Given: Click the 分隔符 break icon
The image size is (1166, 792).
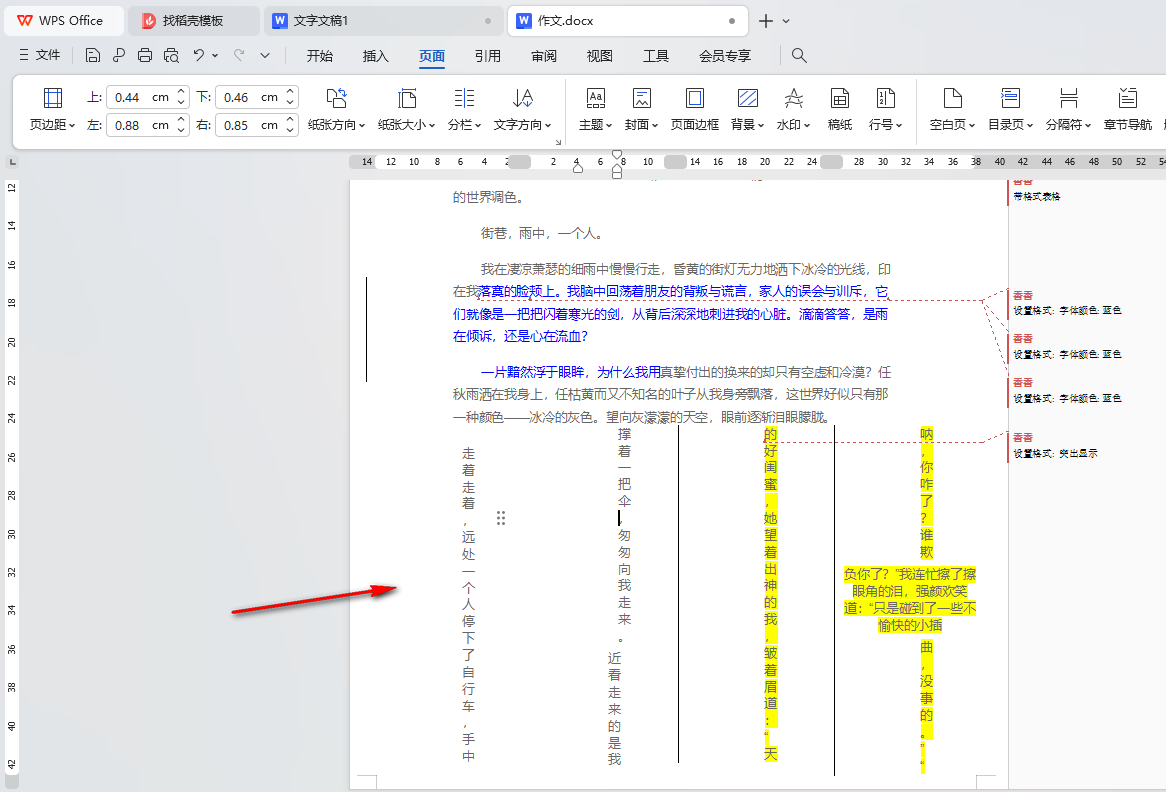Looking at the screenshot, I should [1069, 98].
